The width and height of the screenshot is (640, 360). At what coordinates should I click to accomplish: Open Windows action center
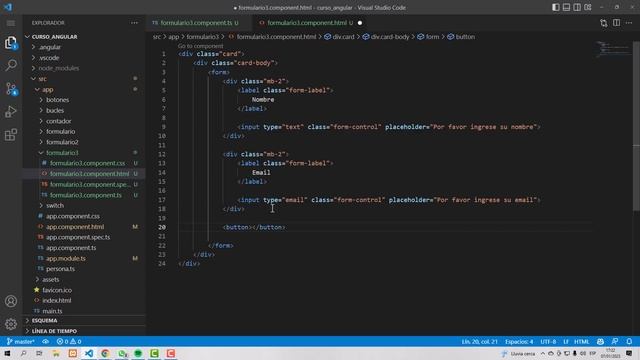point(629,353)
